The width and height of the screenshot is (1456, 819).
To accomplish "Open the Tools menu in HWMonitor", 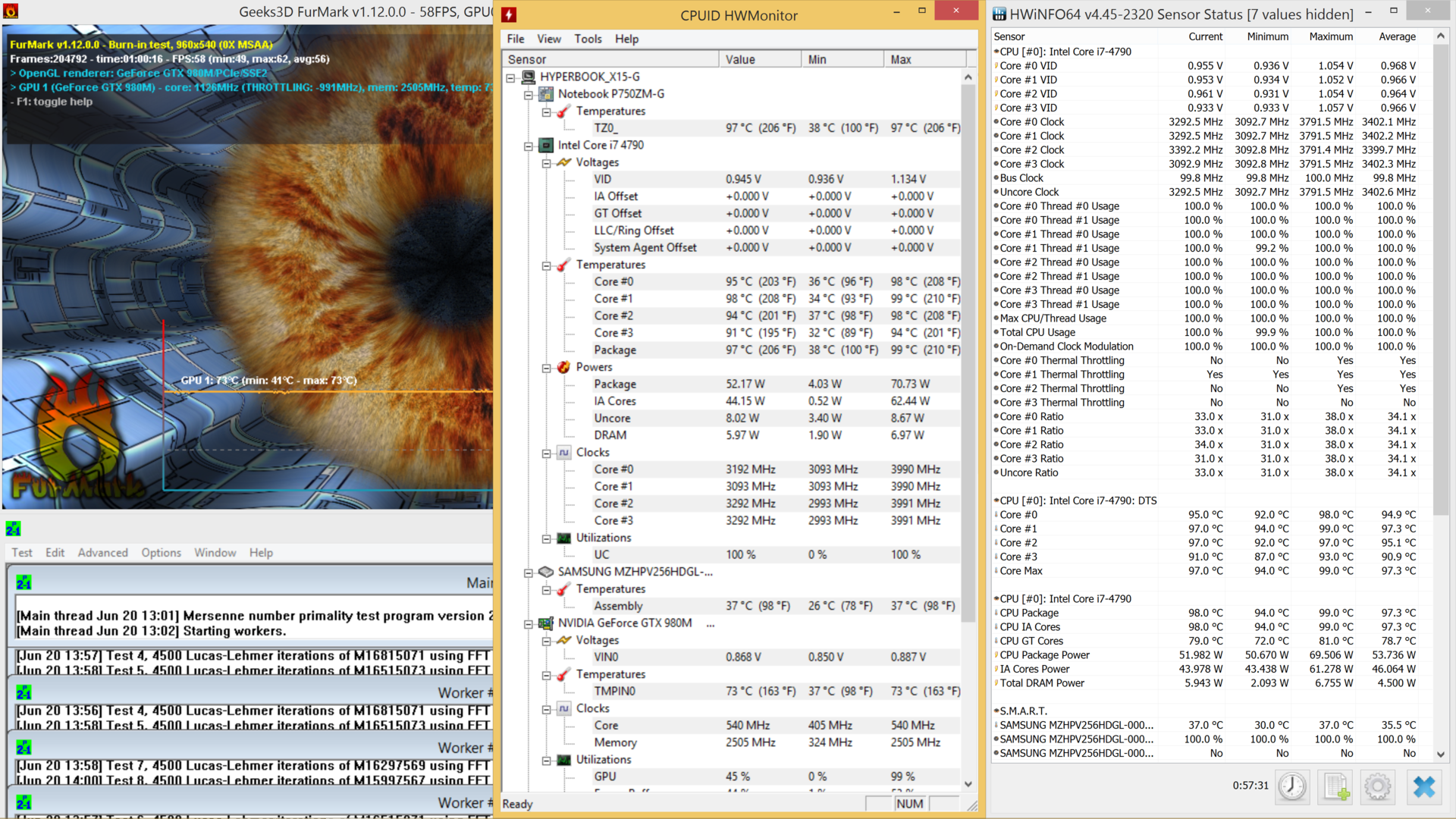I will [x=587, y=39].
